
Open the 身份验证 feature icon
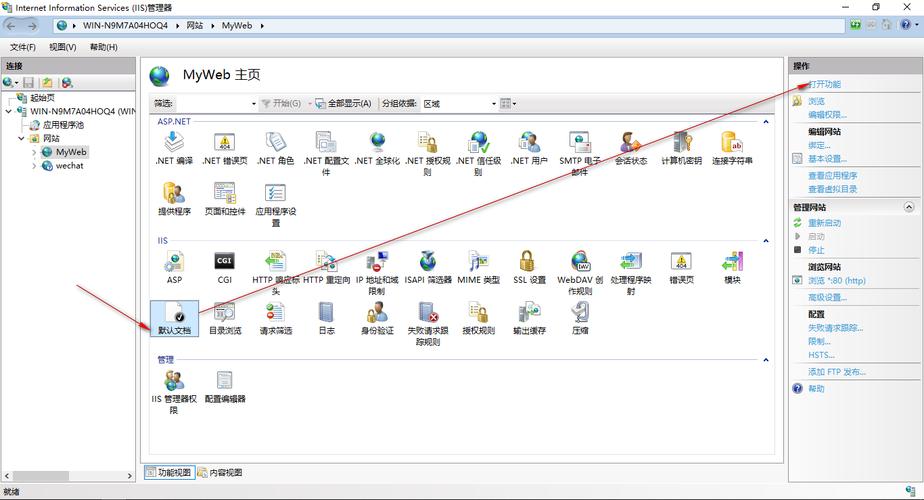click(x=377, y=314)
